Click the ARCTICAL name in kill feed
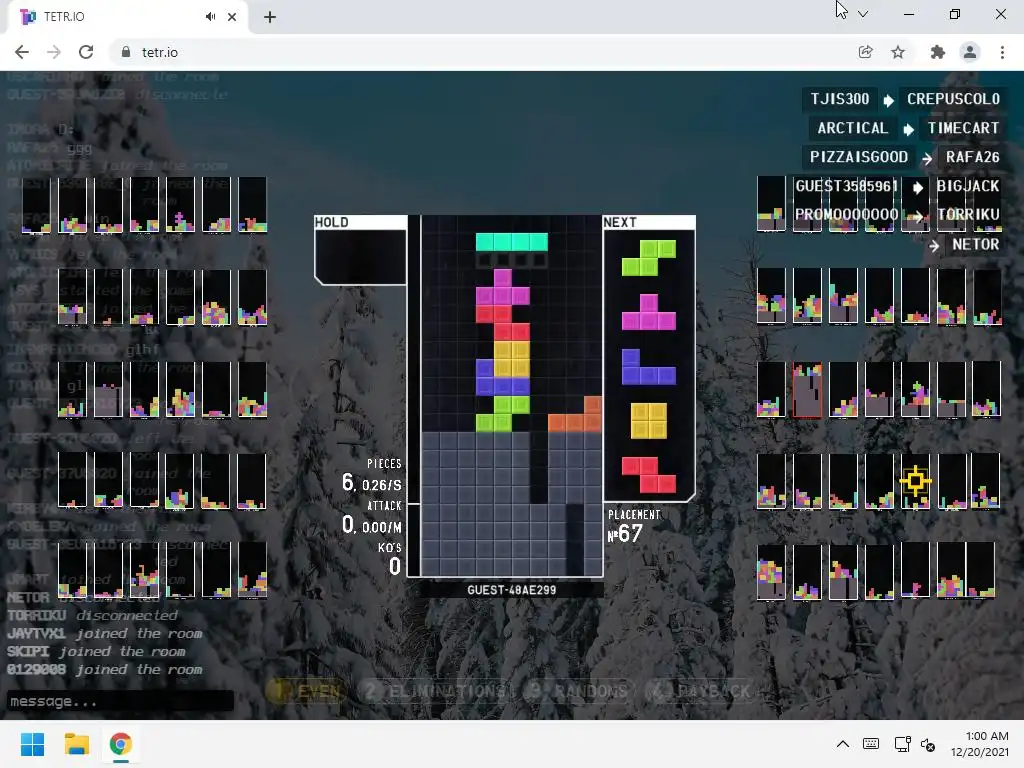 point(852,128)
